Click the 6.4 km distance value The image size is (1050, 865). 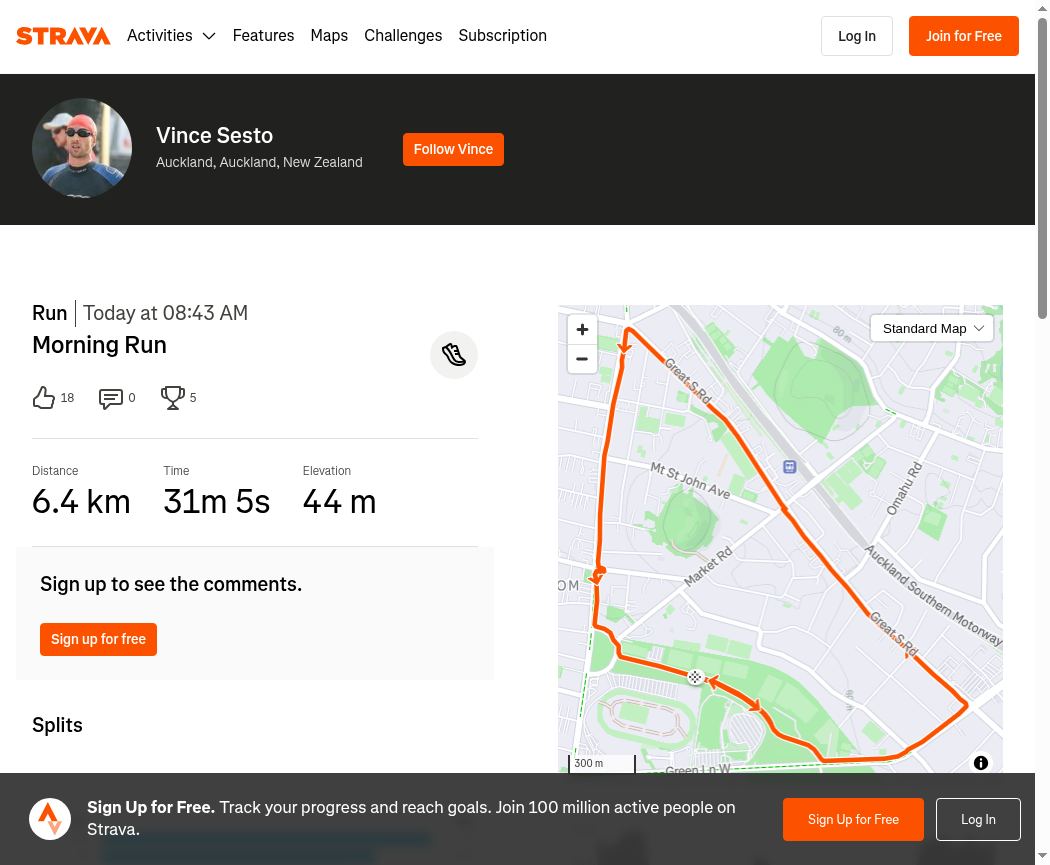(x=81, y=501)
